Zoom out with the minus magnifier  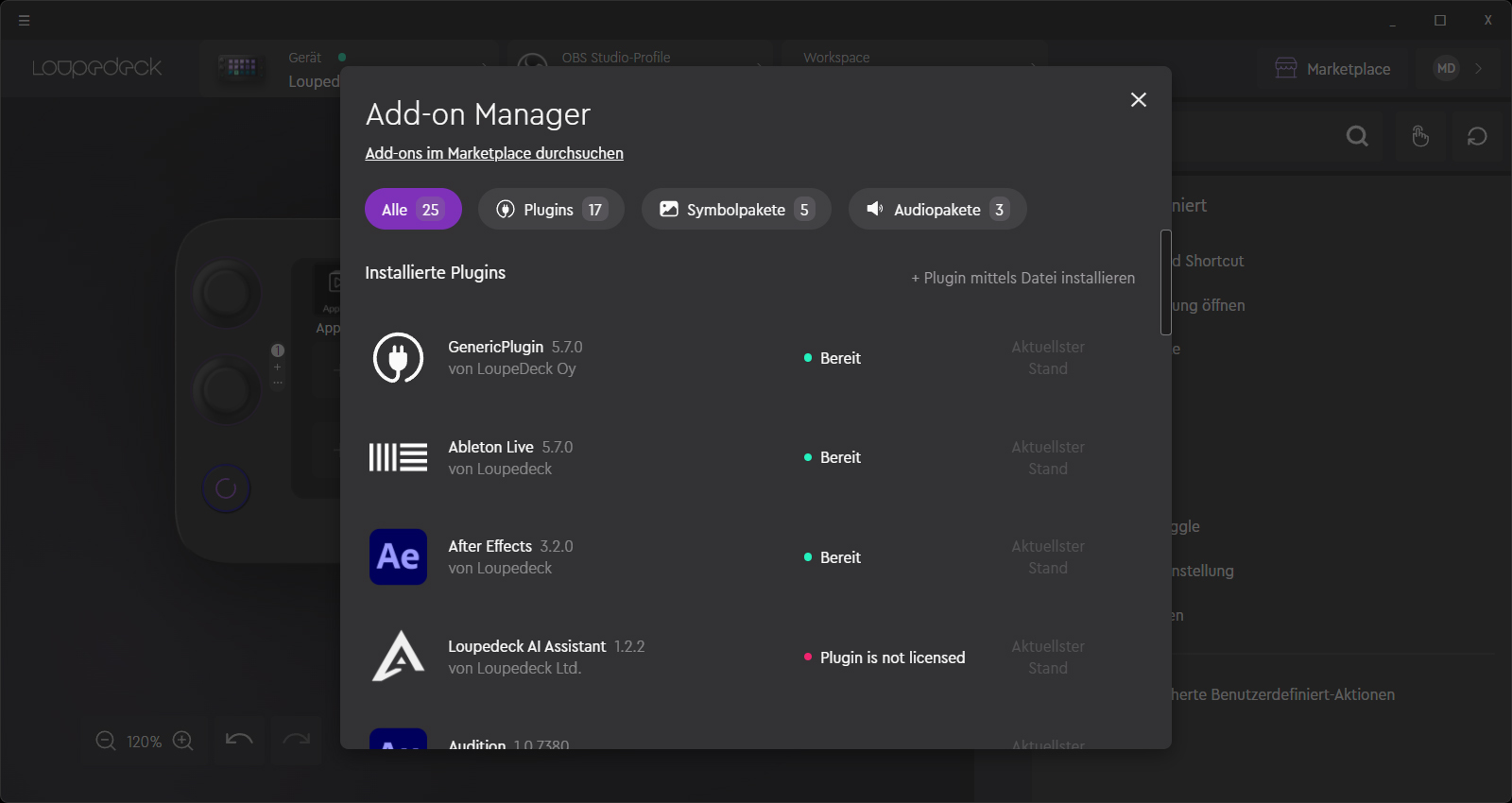(106, 742)
